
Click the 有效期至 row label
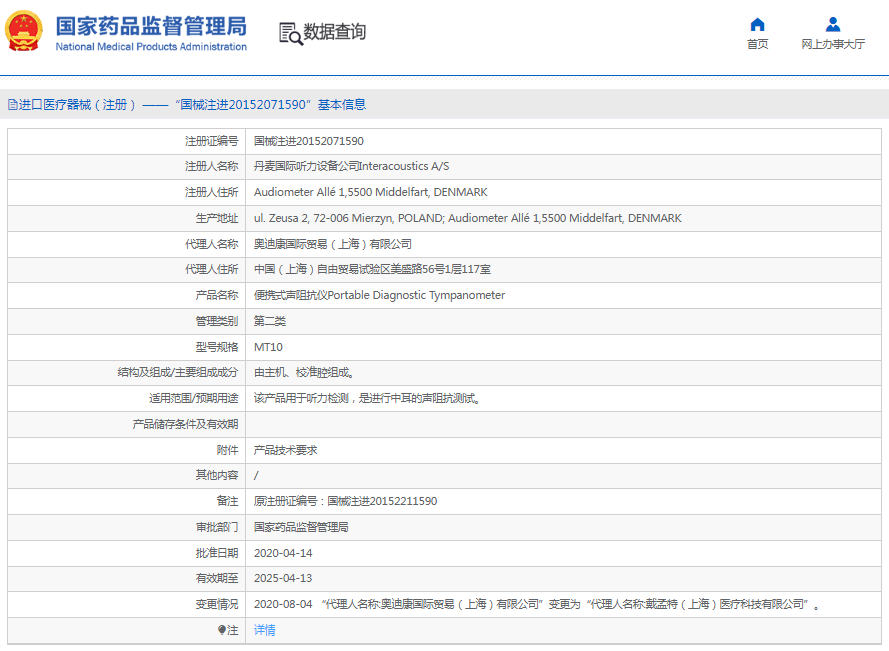(x=217, y=578)
